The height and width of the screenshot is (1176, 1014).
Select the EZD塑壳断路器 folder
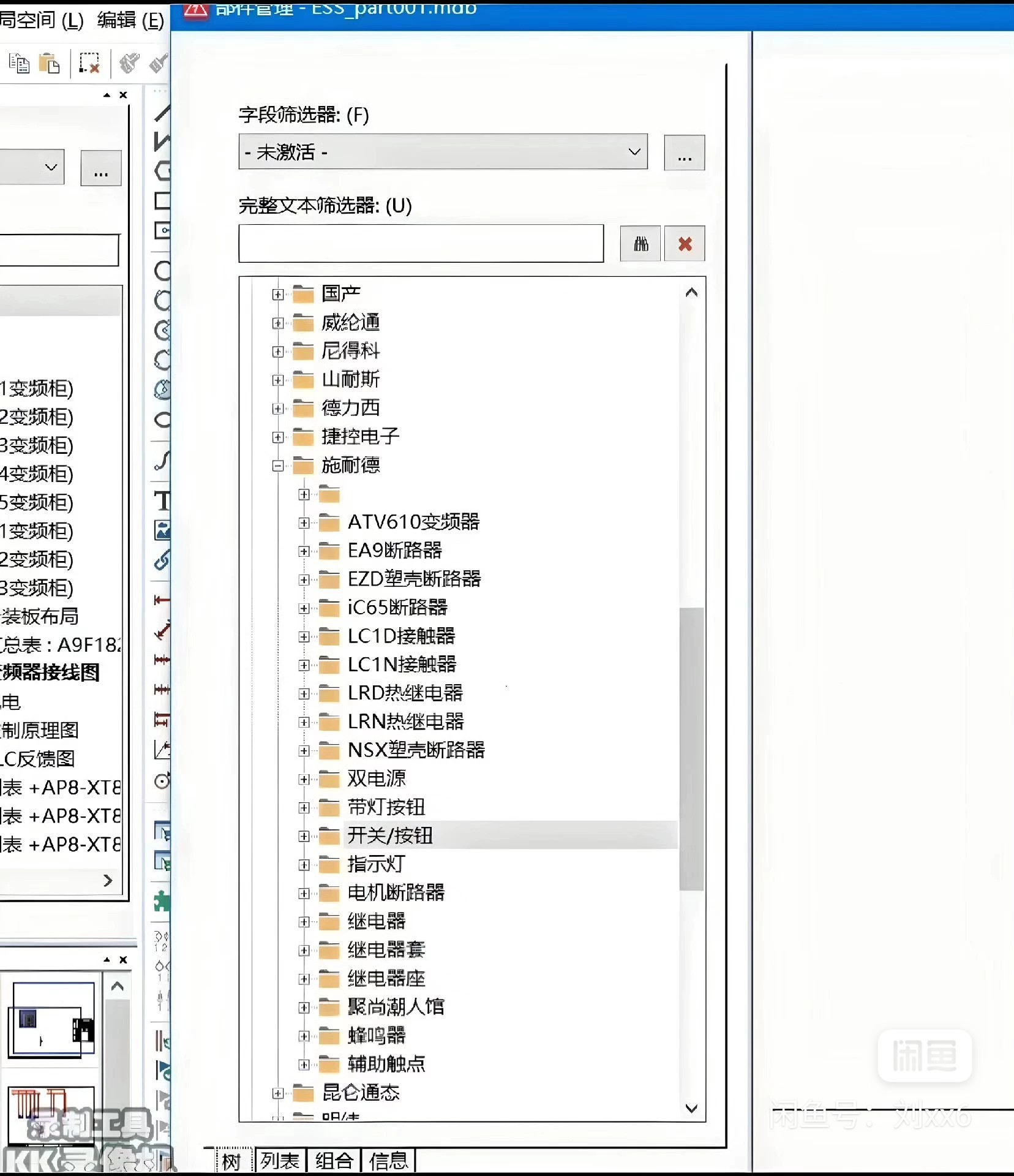(415, 579)
